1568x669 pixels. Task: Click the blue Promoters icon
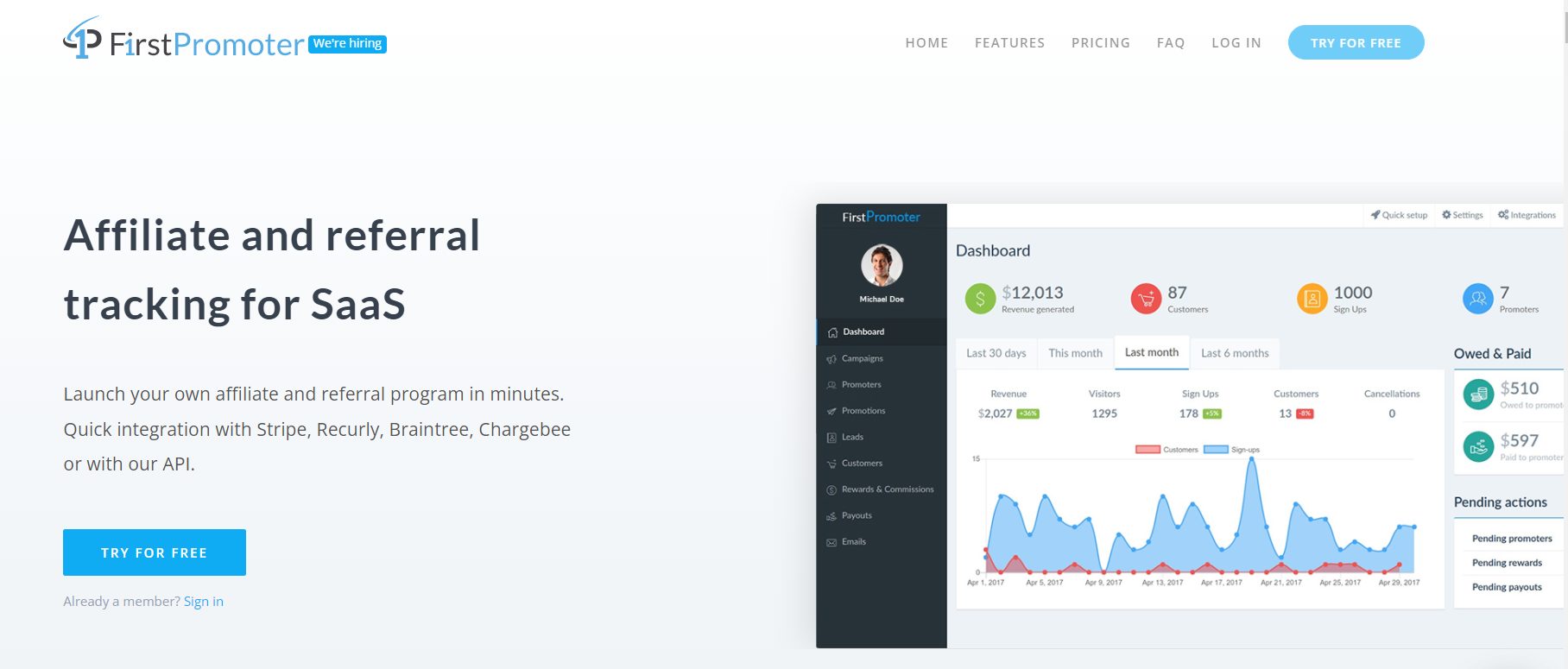pos(1478,300)
